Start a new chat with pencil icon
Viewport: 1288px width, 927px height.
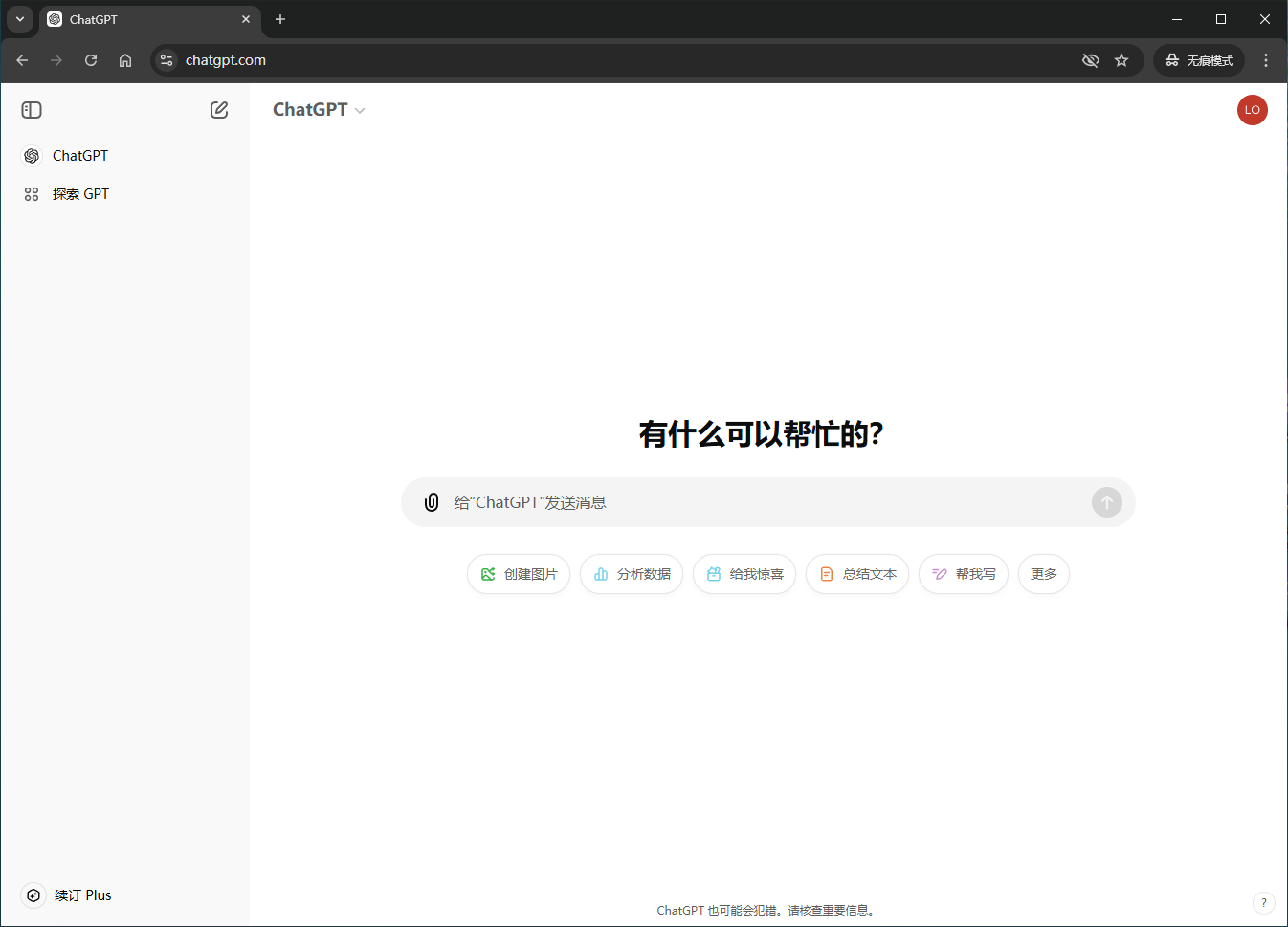pyautogui.click(x=219, y=110)
